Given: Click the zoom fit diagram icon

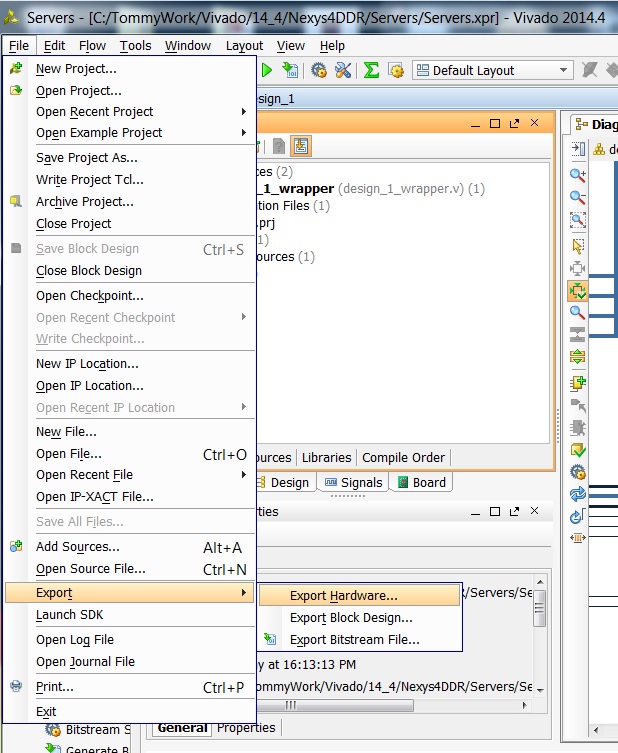Looking at the screenshot, I should click(578, 220).
